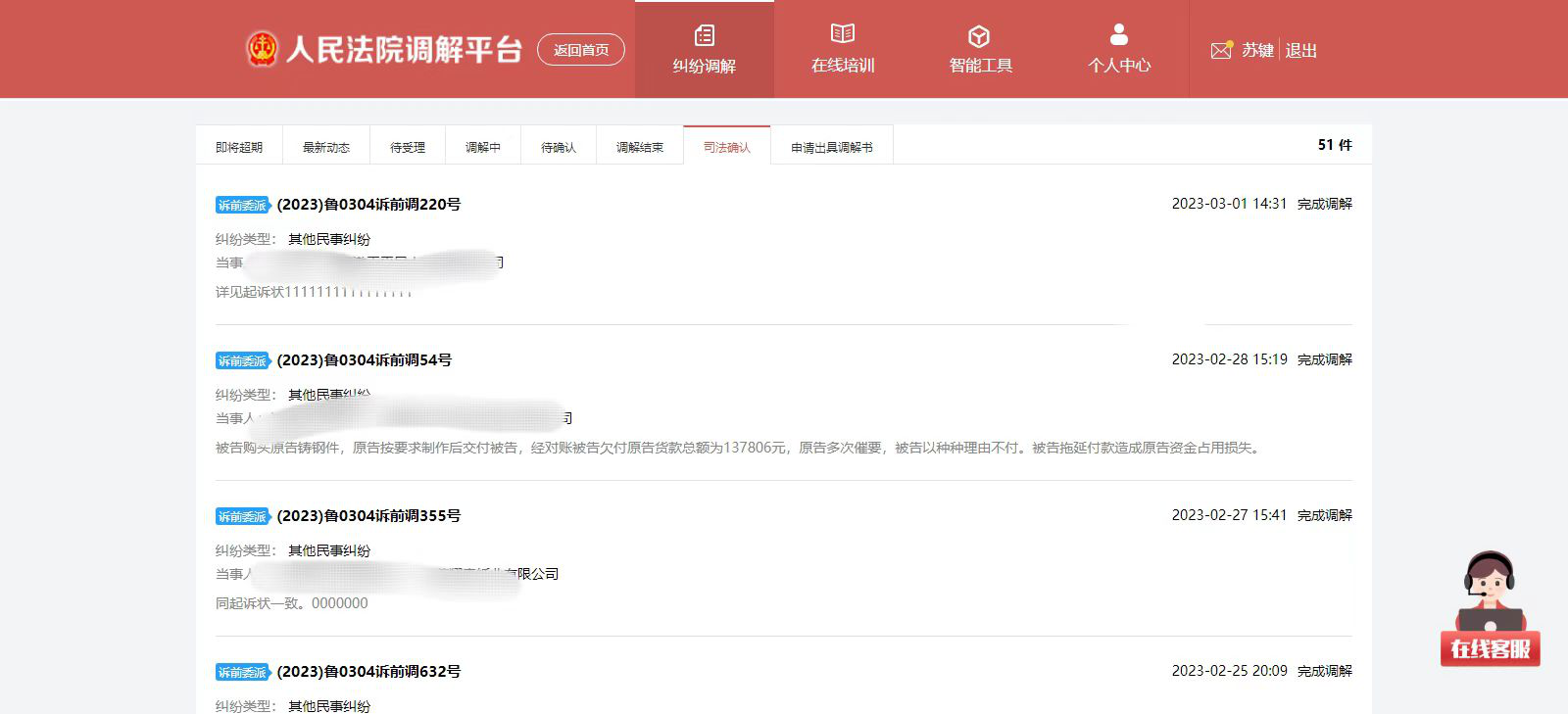Go to the 待确认 tab
The height and width of the screenshot is (714, 1568).
559,147
